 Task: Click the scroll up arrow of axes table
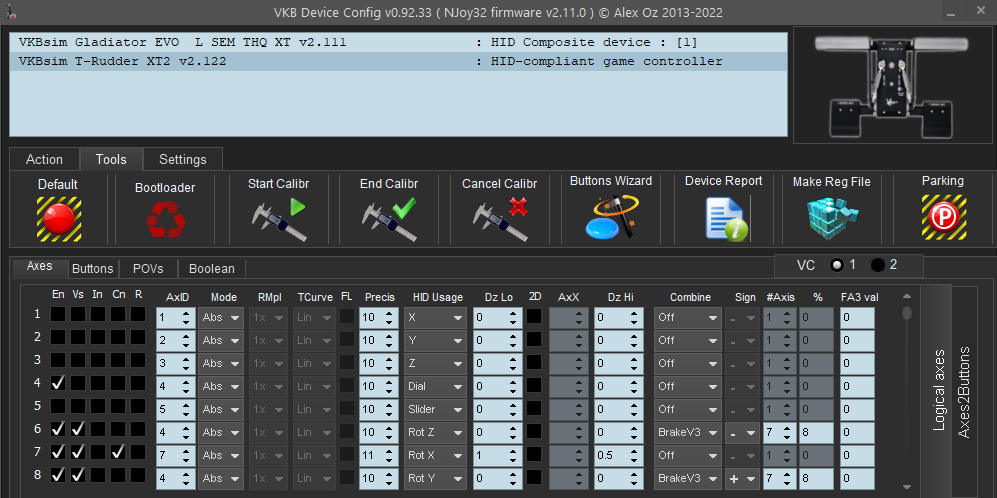click(907, 296)
